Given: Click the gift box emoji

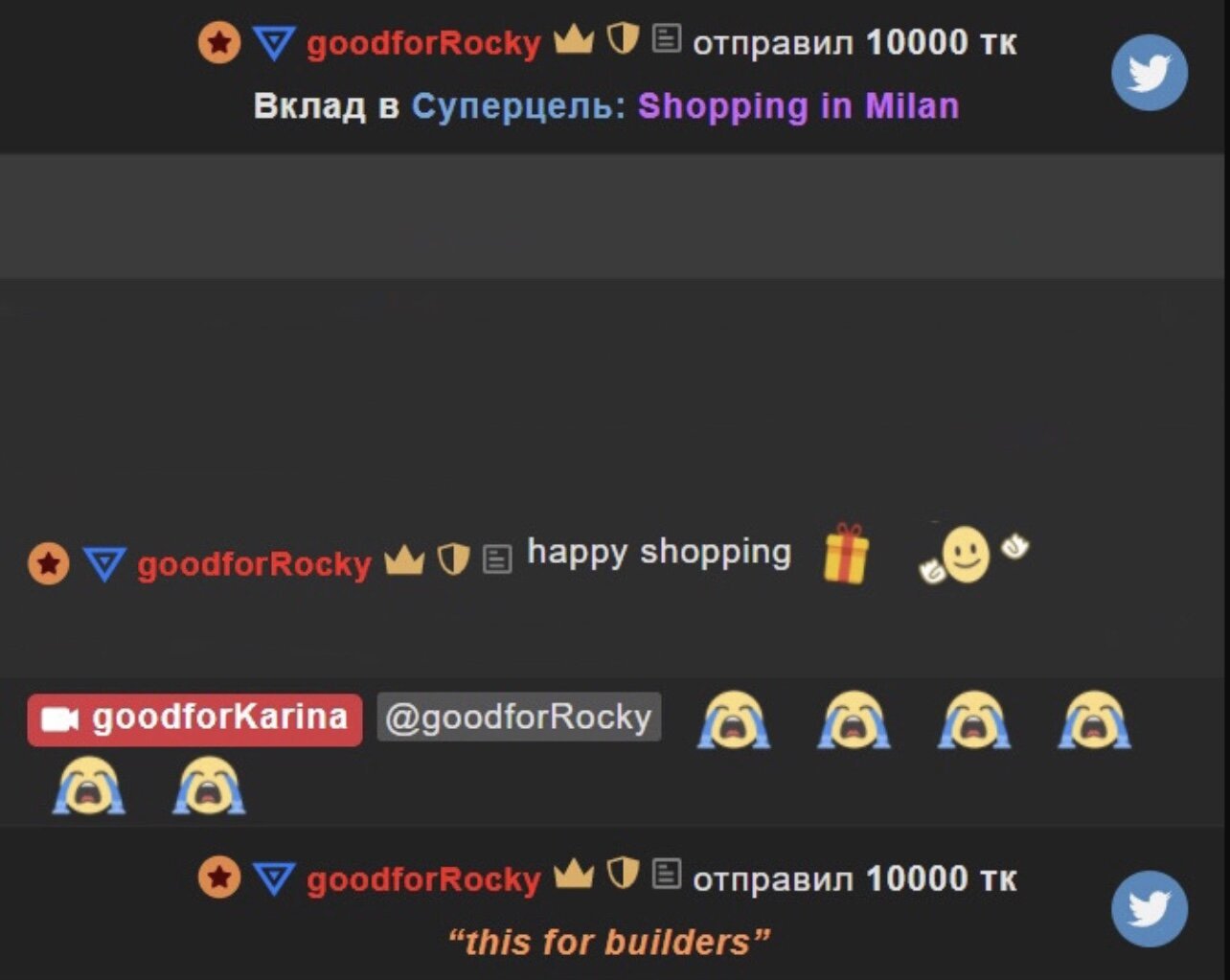Looking at the screenshot, I should [x=846, y=554].
